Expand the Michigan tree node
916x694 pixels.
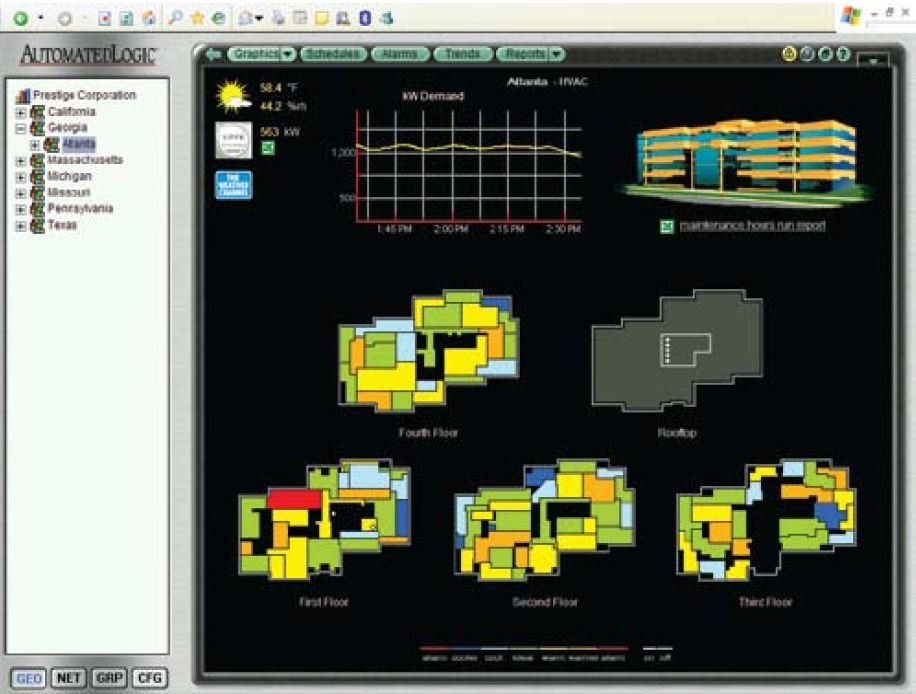tap(20, 176)
